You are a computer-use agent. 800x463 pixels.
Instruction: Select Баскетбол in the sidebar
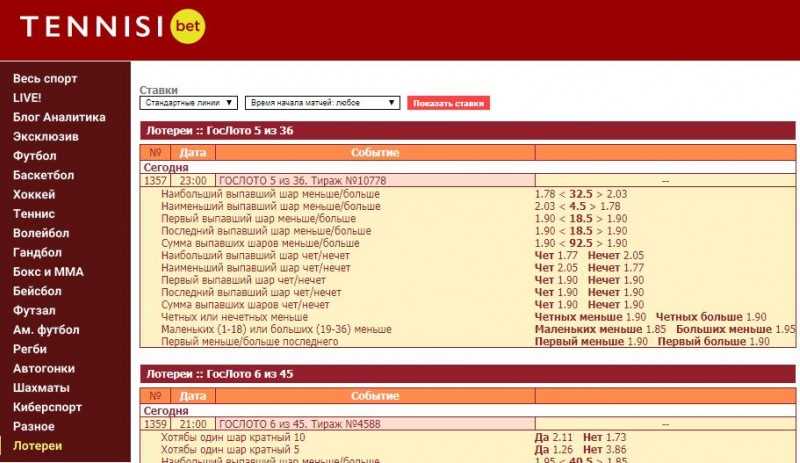click(x=43, y=175)
